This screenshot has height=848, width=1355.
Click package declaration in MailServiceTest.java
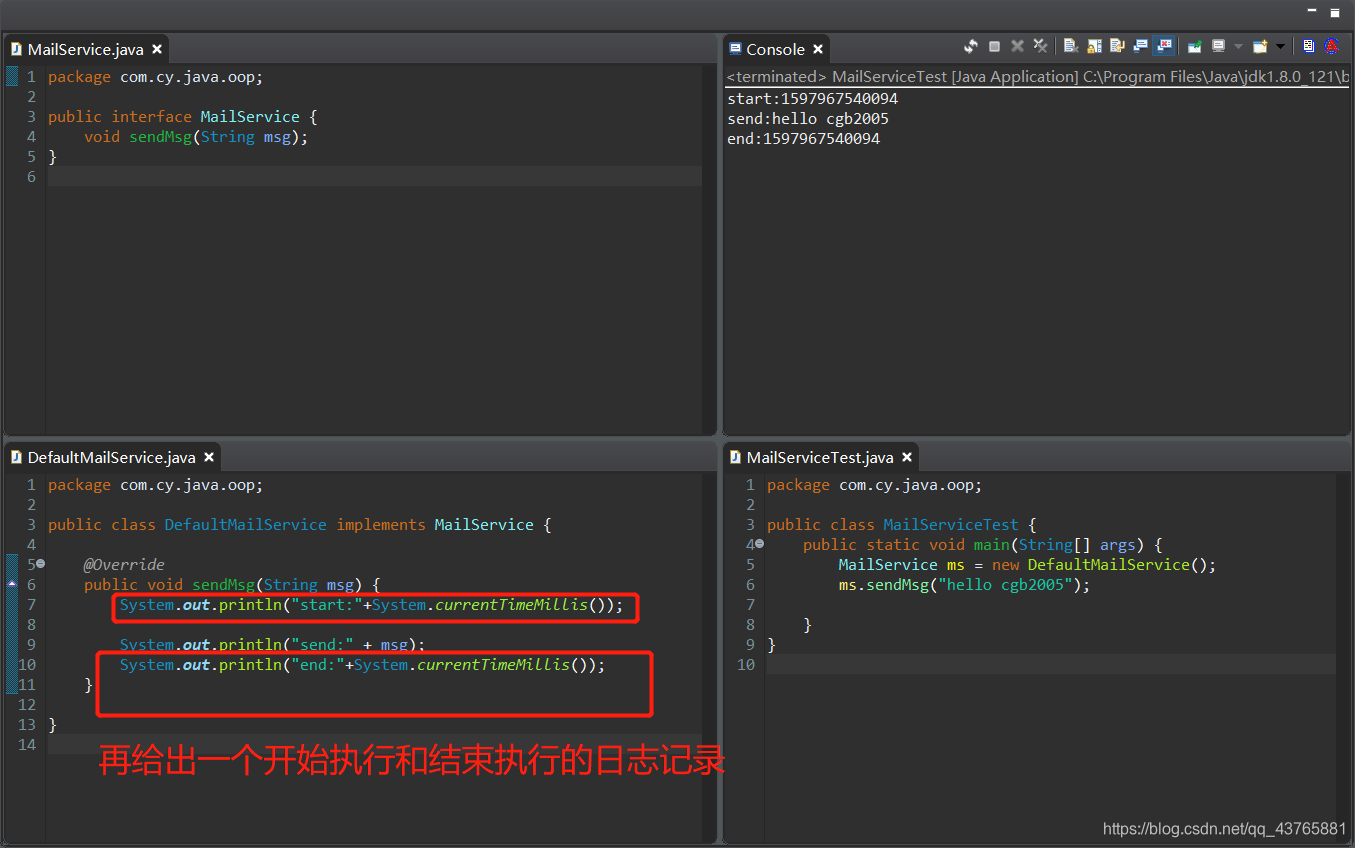pyautogui.click(x=875, y=484)
